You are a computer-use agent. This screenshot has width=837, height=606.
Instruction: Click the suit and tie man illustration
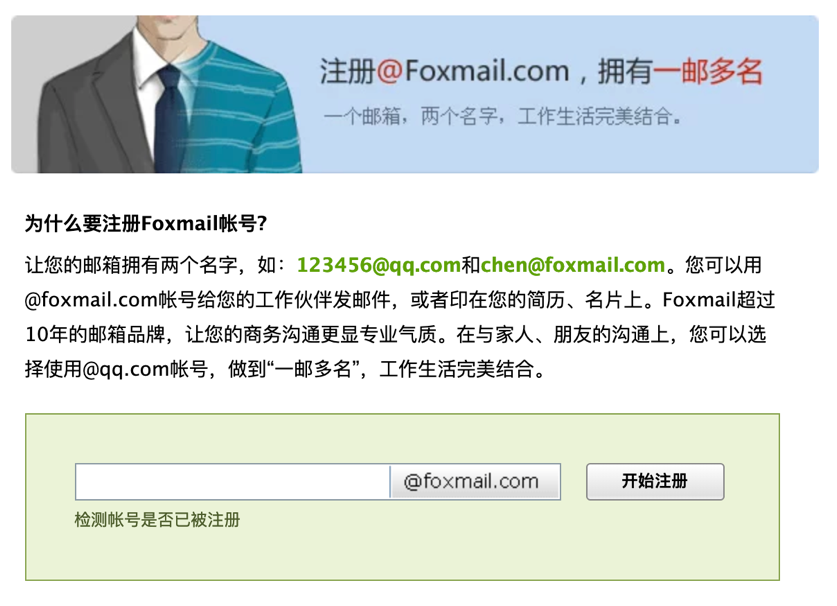[x=157, y=94]
